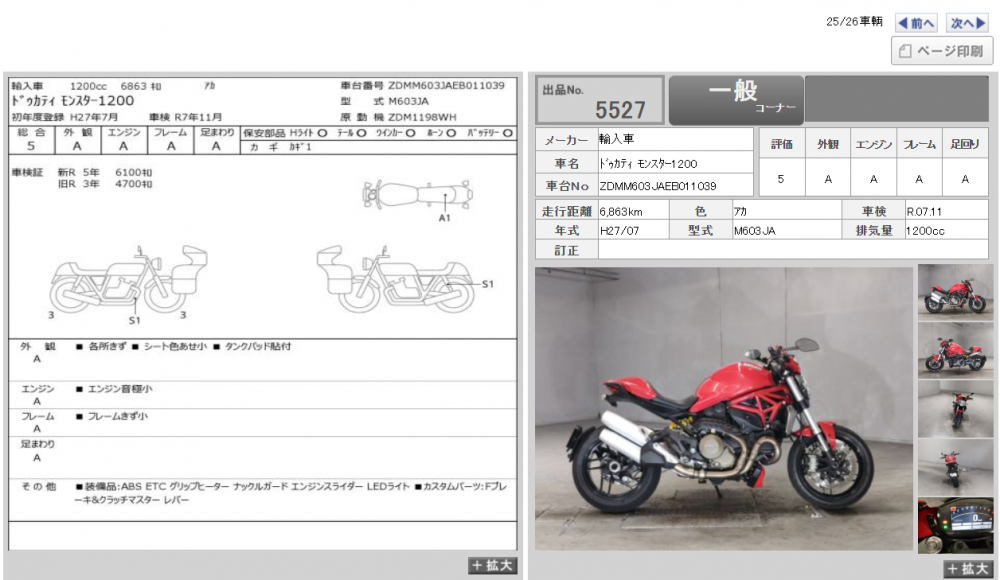Viewport: 1000px width, 580px height.
Task: Select the 25/26車輌 vehicle counter text
Action: coord(854,22)
